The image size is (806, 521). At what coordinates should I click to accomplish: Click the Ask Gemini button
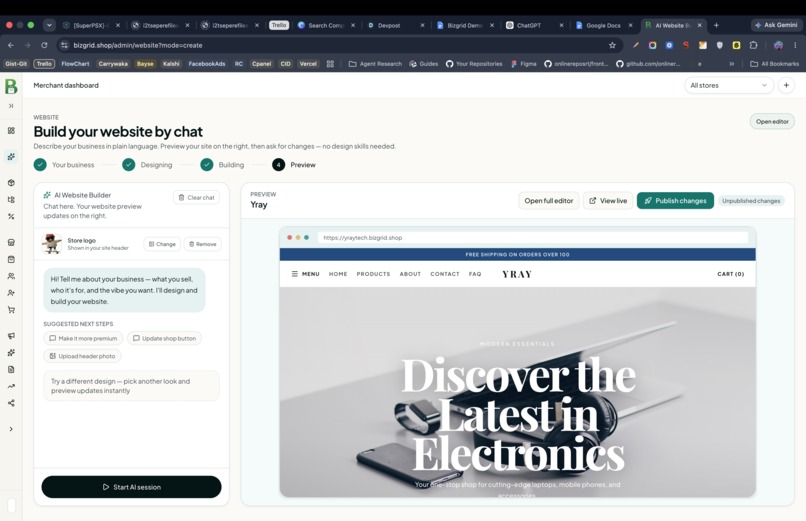point(776,25)
